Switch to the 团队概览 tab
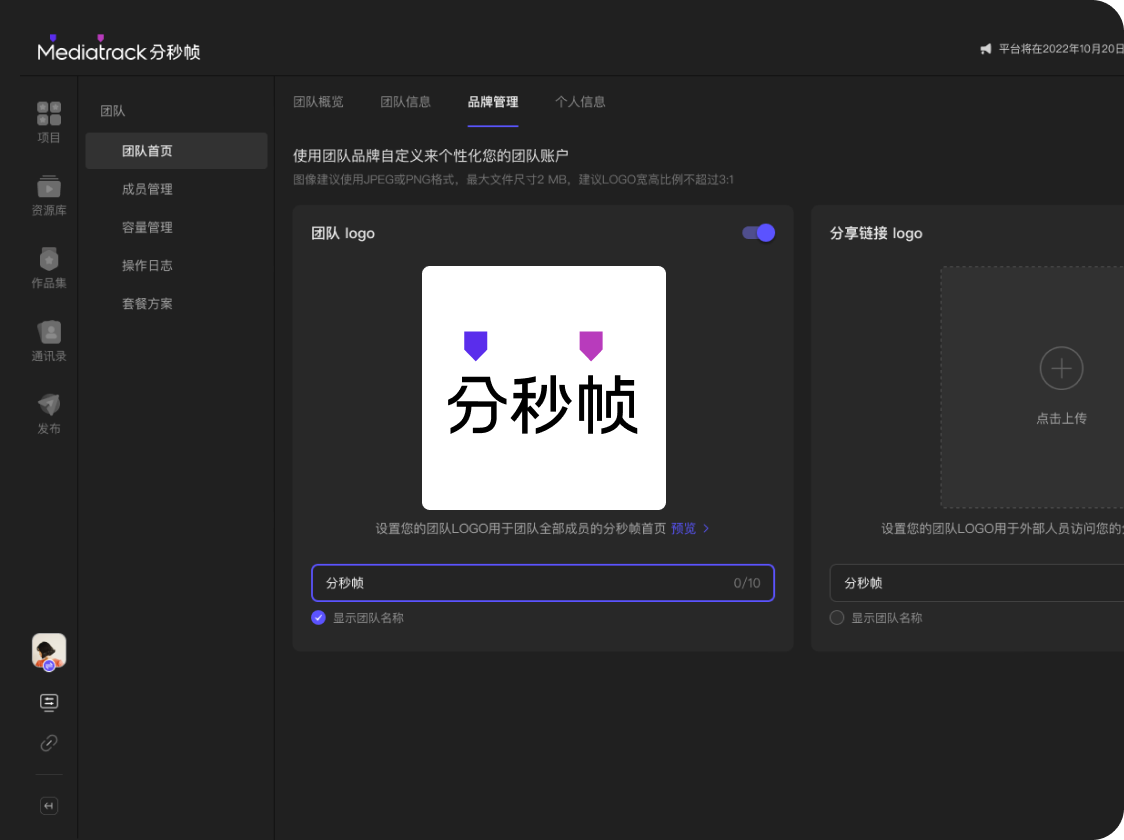 318,102
